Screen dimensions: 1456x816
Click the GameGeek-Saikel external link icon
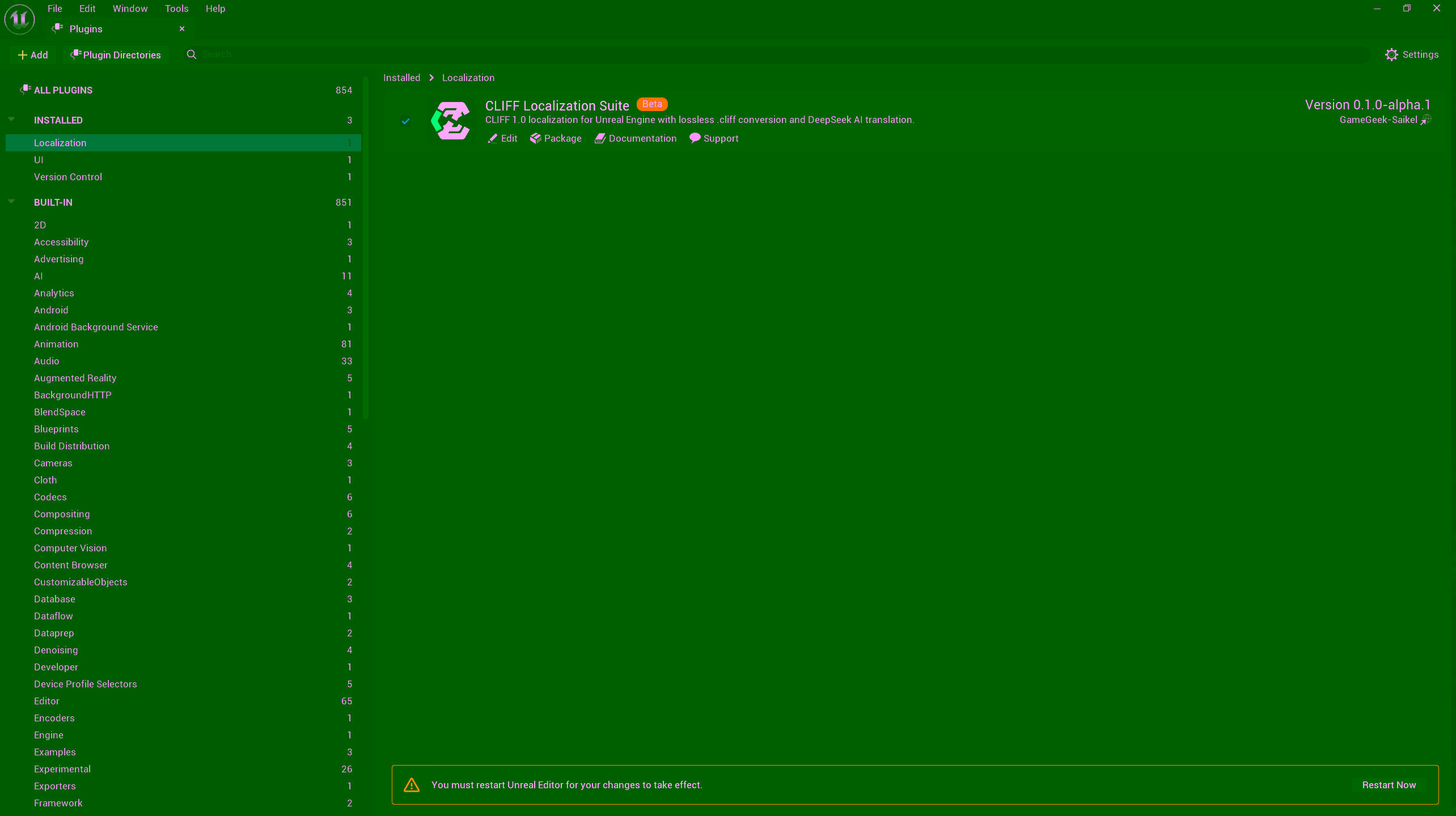point(1425,120)
